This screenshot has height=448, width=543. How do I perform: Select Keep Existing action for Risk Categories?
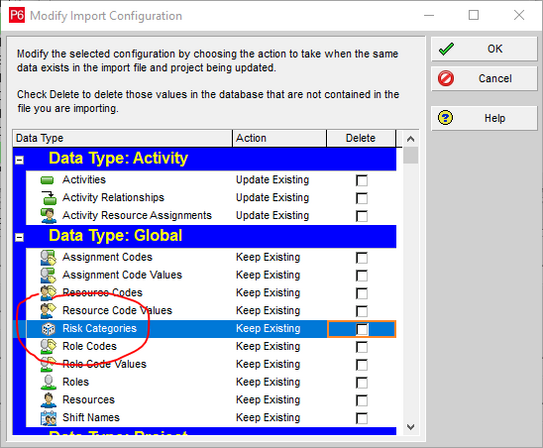pyautogui.click(x=268, y=329)
